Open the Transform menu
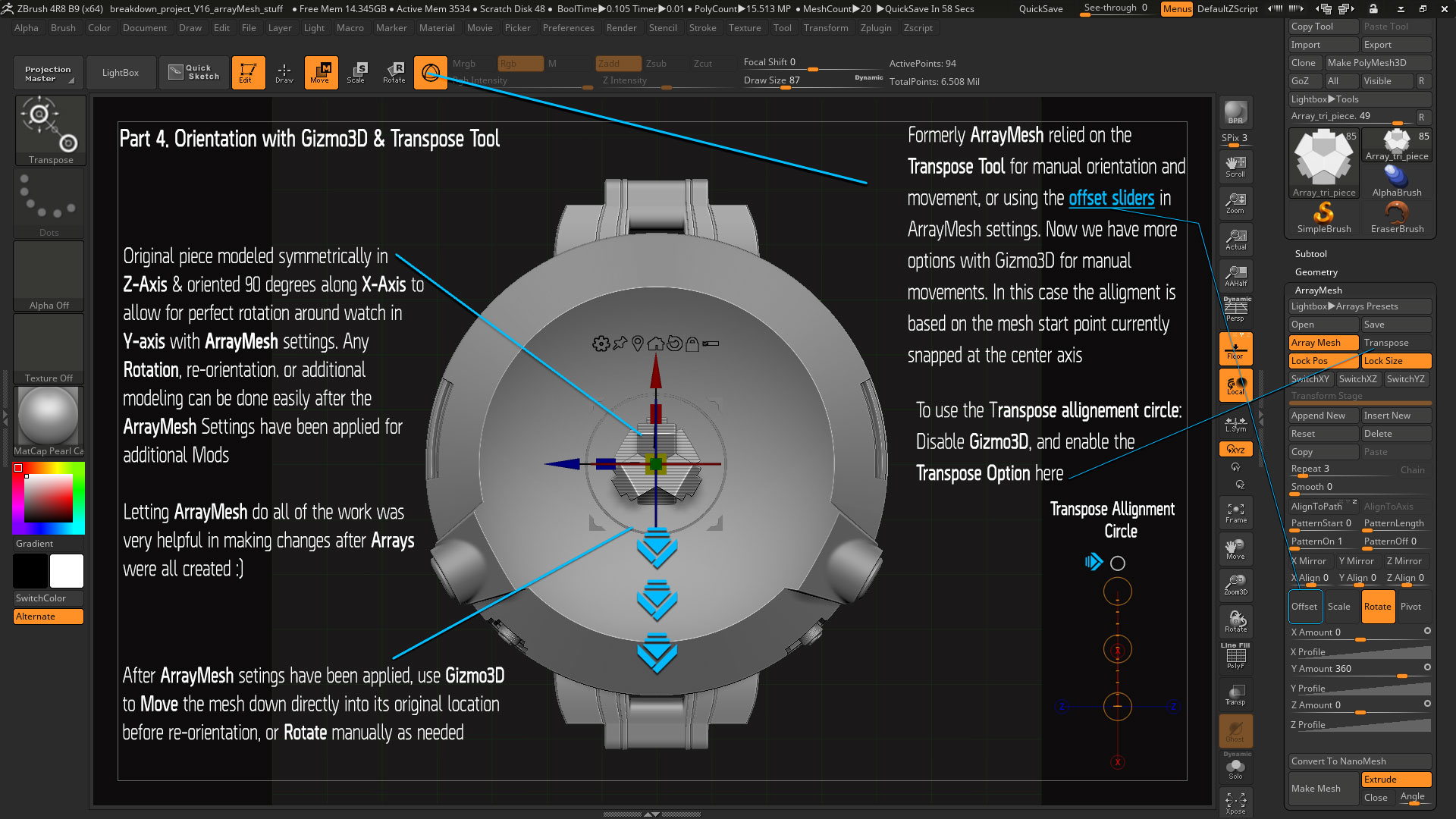This screenshot has width=1456, height=819. coord(826,28)
